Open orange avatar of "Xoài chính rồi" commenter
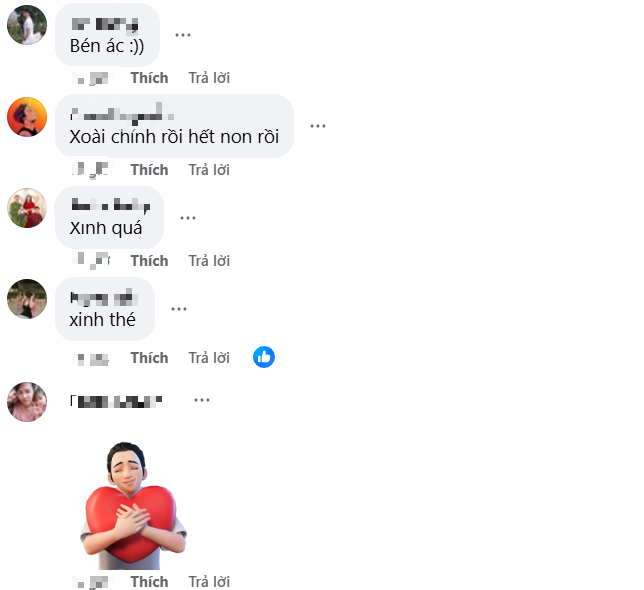 27,117
